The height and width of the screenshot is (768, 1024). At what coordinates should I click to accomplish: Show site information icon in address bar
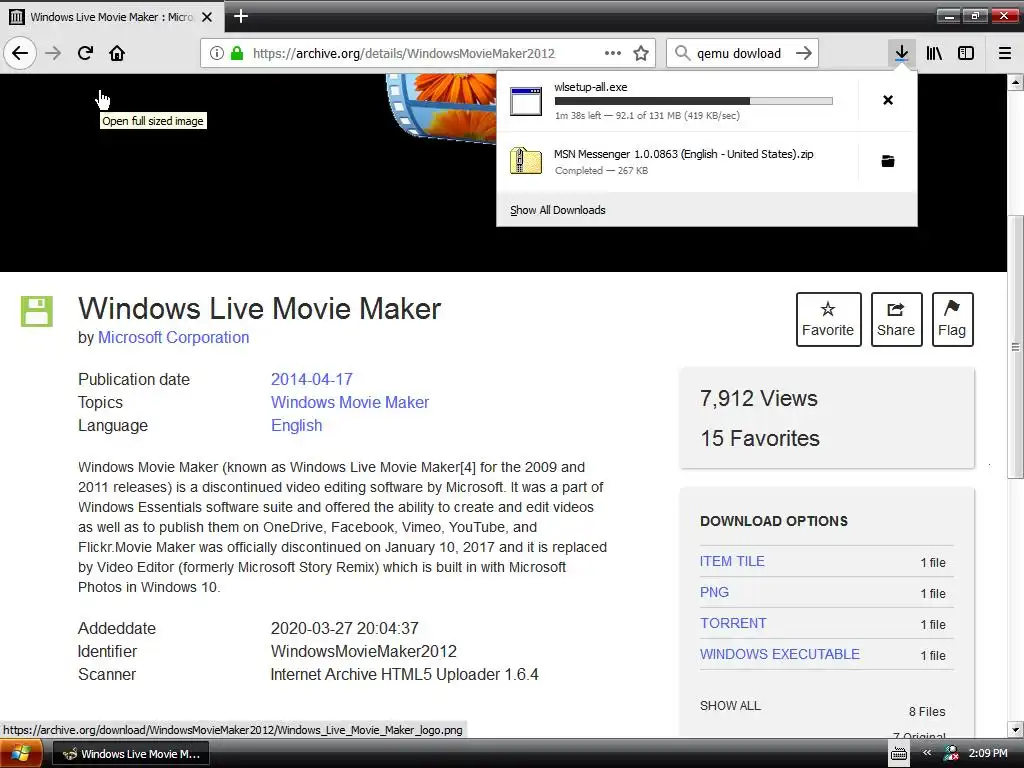(x=217, y=53)
